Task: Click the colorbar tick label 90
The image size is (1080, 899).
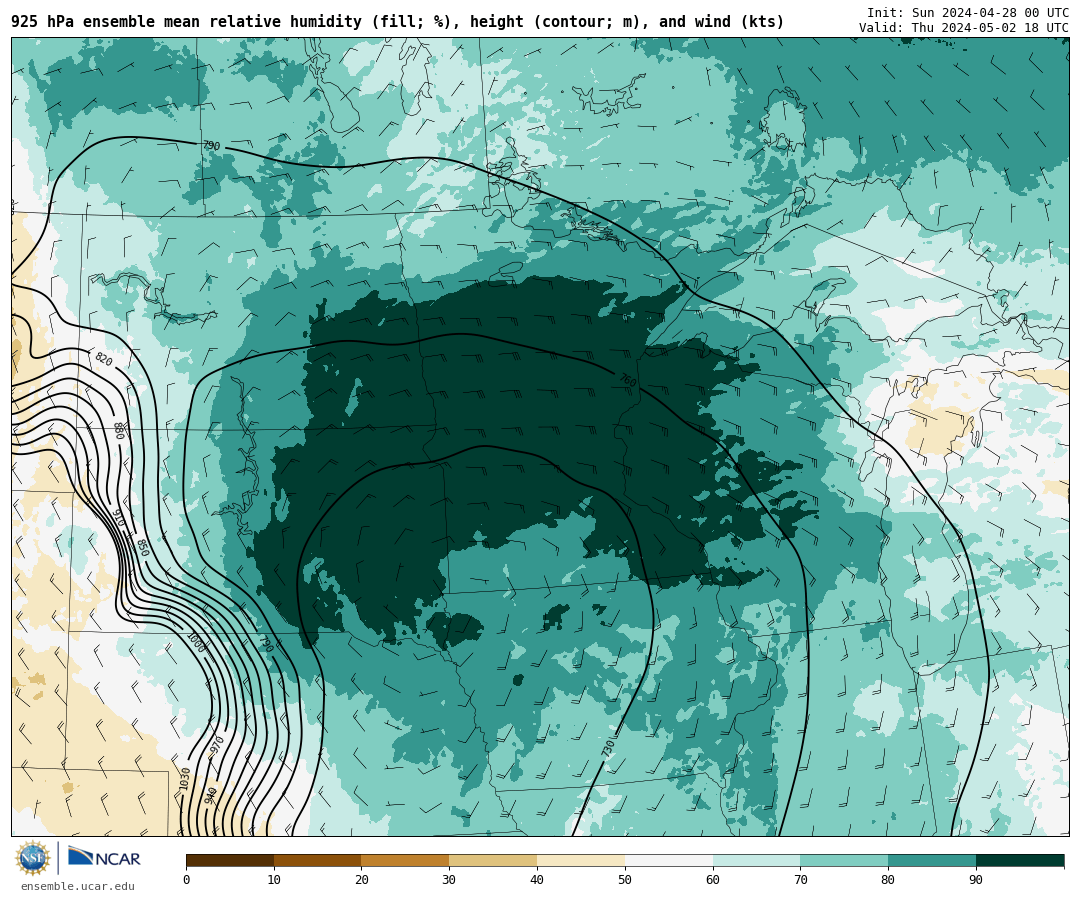Action: point(976,880)
